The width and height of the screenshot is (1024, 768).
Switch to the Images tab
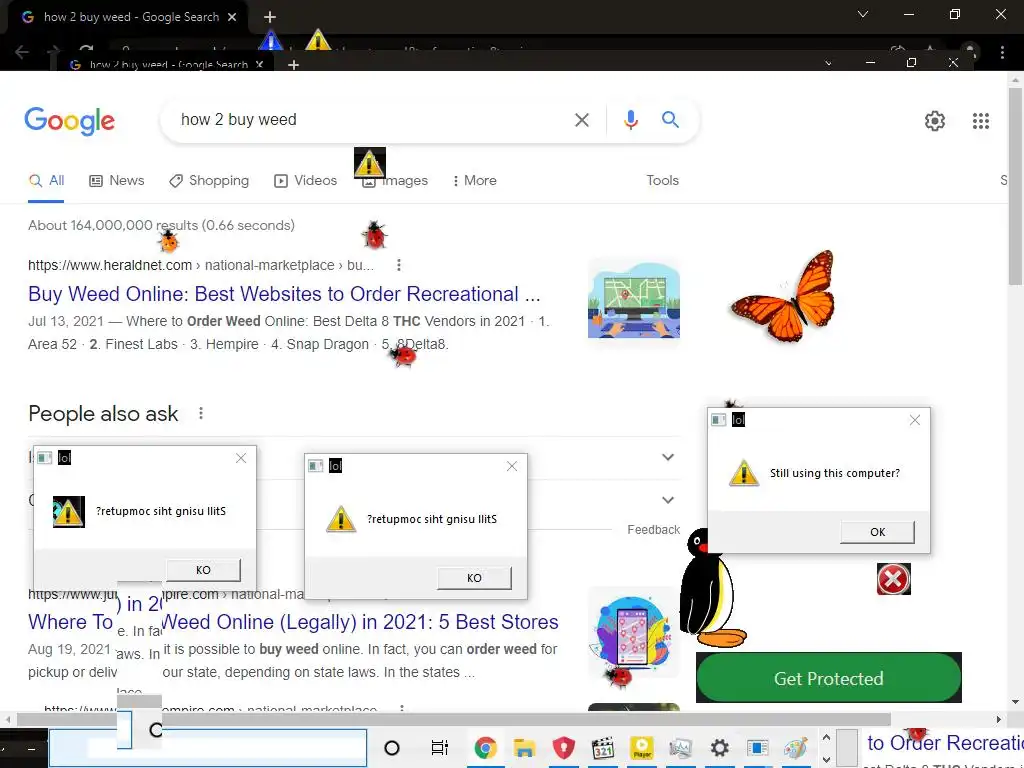coord(396,180)
